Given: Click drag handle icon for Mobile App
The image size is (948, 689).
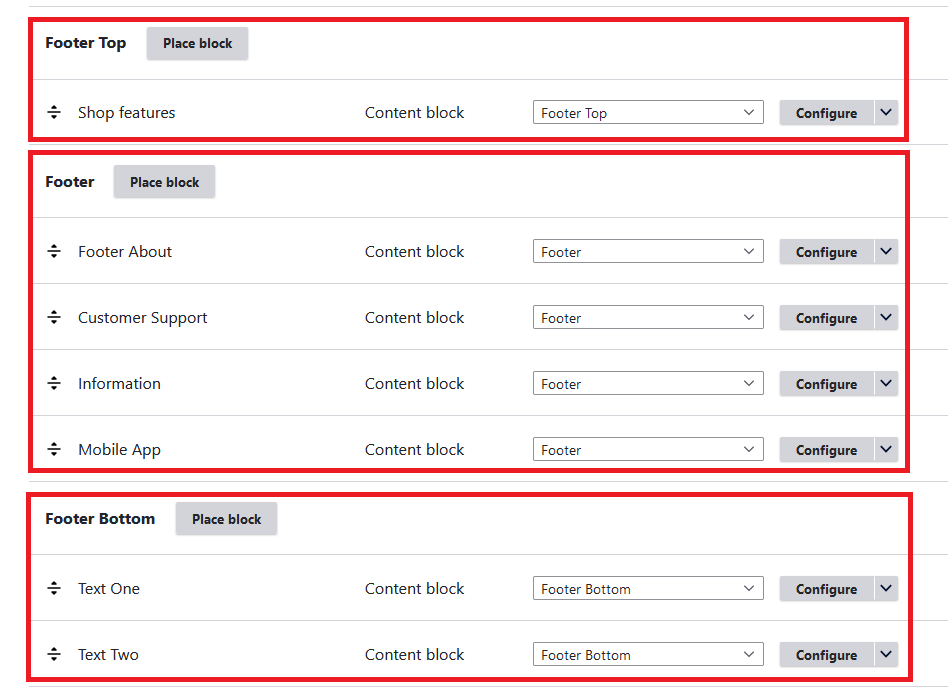Looking at the screenshot, I should click(54, 450).
